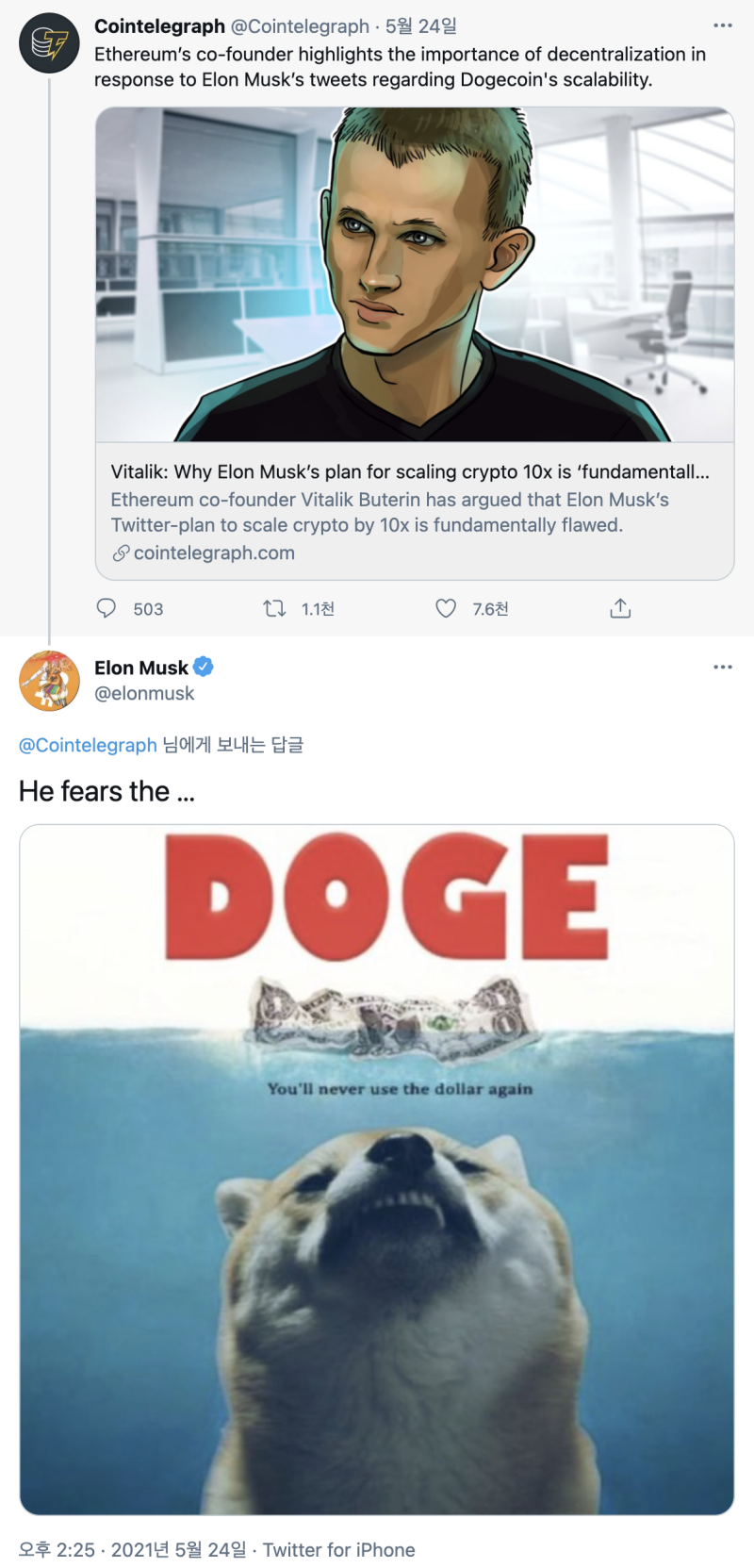Image resolution: width=754 pixels, height=1568 pixels.
Task: Open more options on Elon Musk's tweet
Action: click(722, 667)
